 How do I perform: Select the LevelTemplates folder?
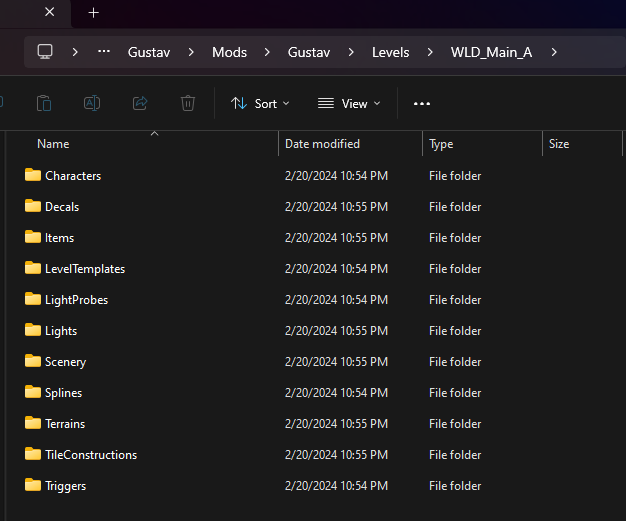(75, 269)
